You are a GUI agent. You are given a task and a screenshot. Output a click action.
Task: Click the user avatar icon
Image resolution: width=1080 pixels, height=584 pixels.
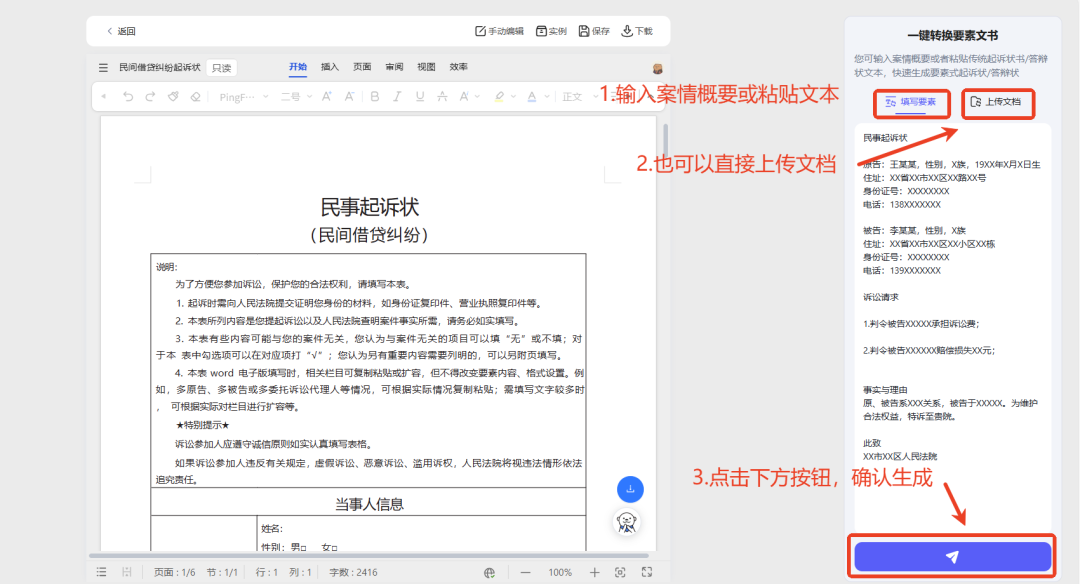(x=658, y=68)
